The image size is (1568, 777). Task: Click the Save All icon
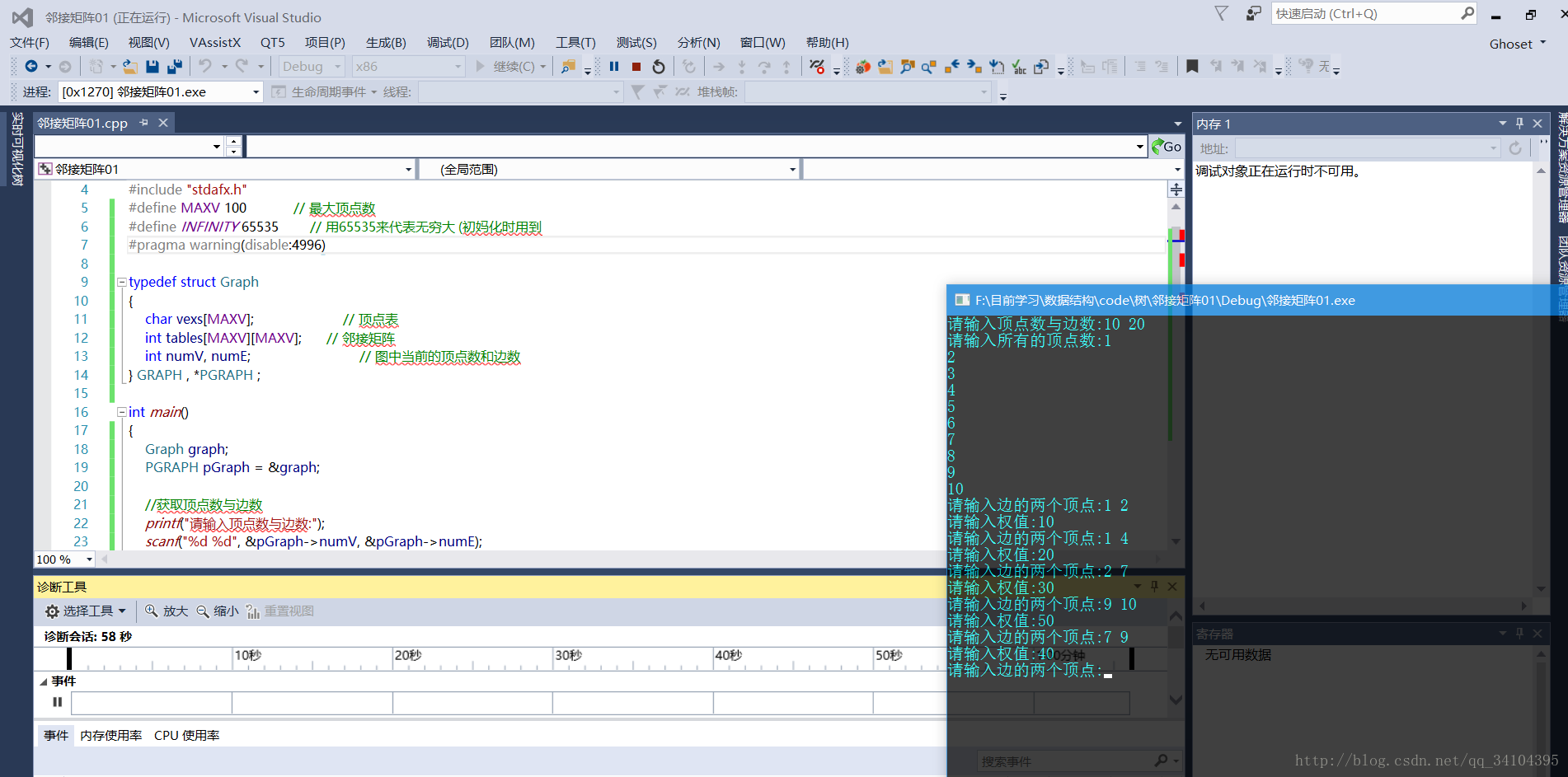click(175, 66)
